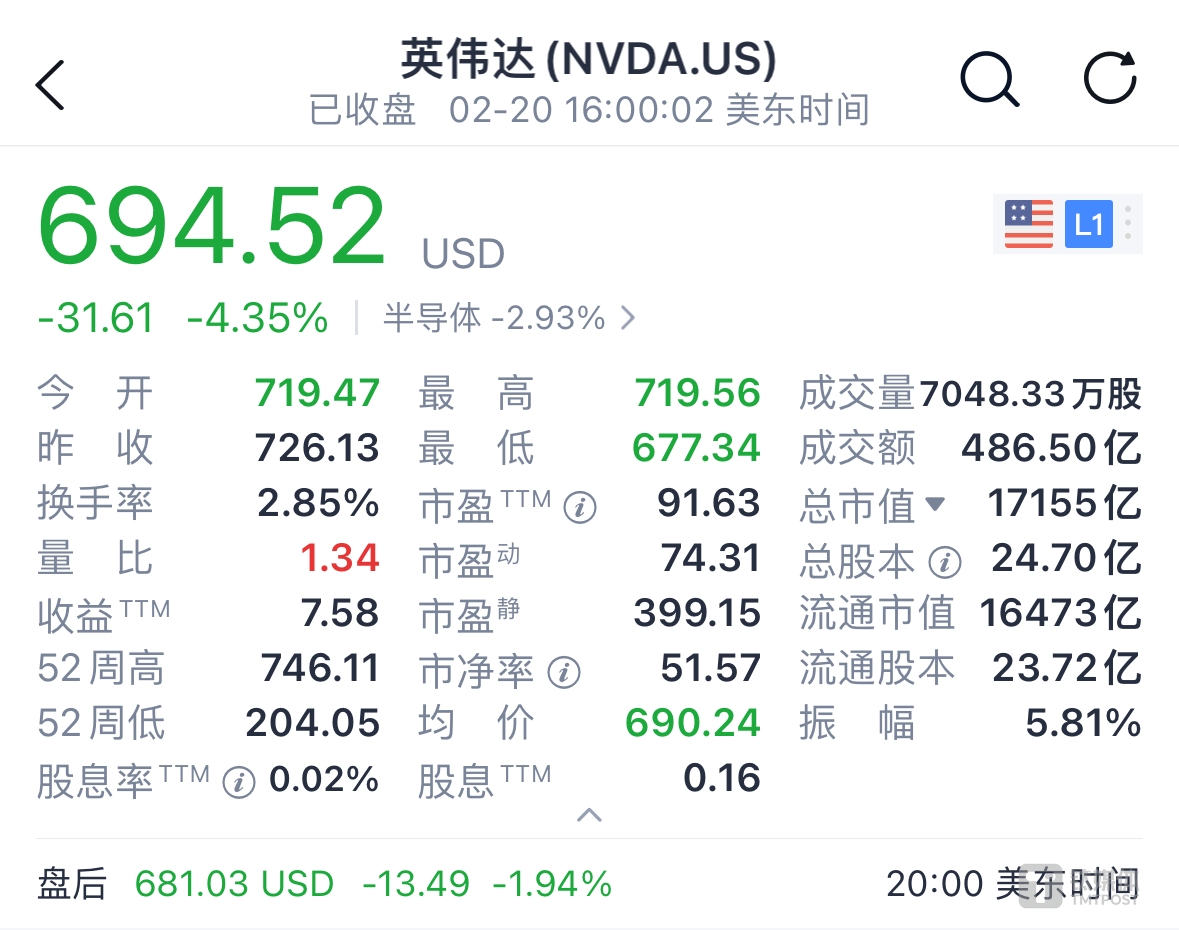
Task: Tap the info icon next to 总股本
Action: (x=944, y=562)
